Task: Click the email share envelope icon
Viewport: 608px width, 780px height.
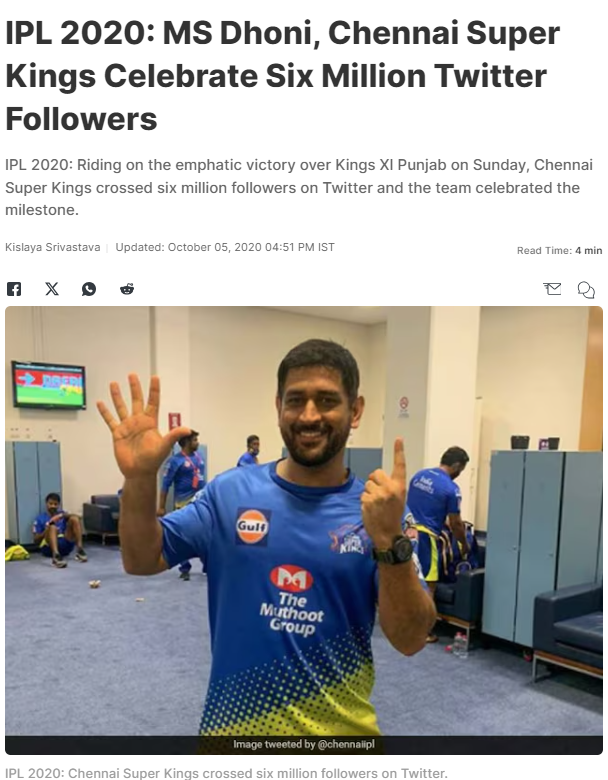Action: pyautogui.click(x=552, y=289)
